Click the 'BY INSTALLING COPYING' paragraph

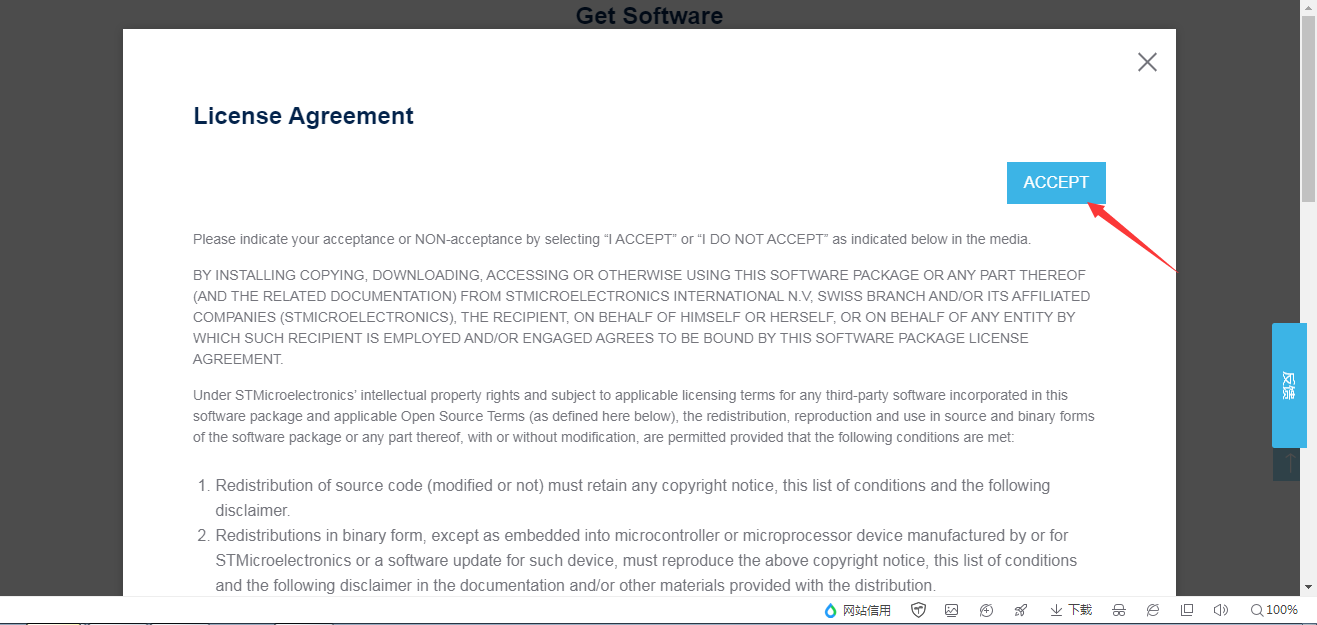click(x=641, y=317)
